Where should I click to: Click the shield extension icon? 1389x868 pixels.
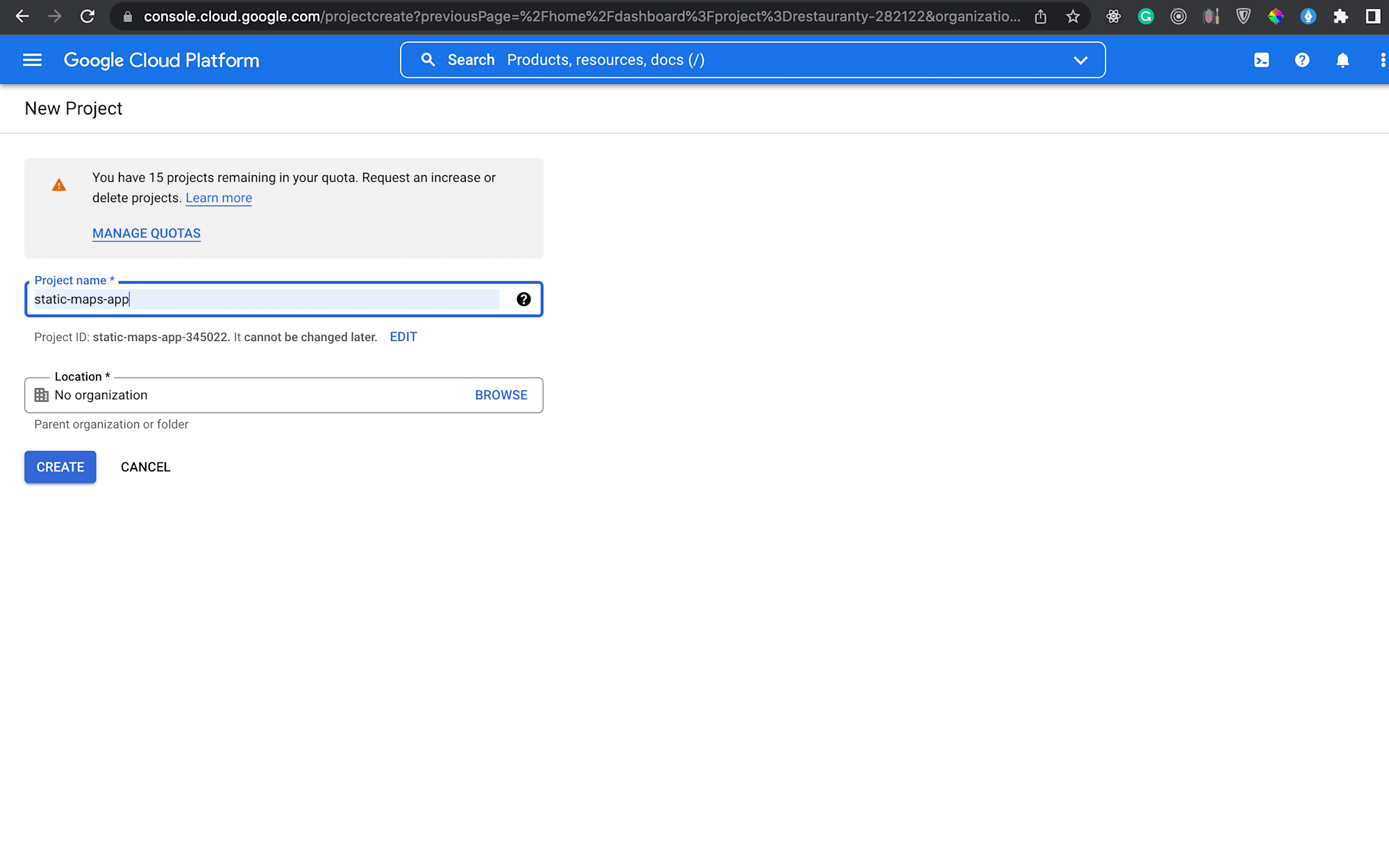1244,17
